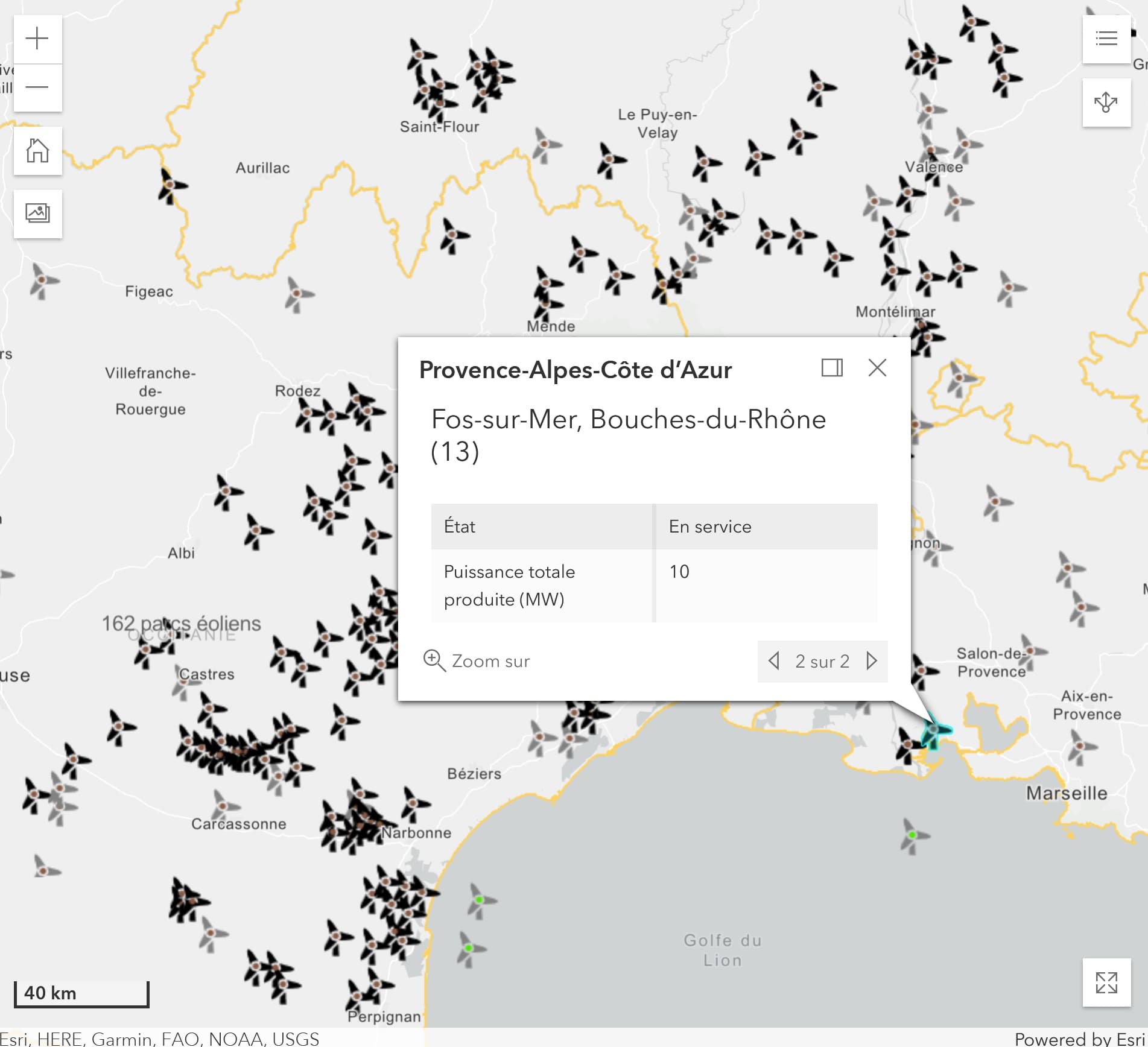Close the Provence-Alpes-Côte d'Azur popup
The width and height of the screenshot is (1148, 1047).
pos(877,368)
